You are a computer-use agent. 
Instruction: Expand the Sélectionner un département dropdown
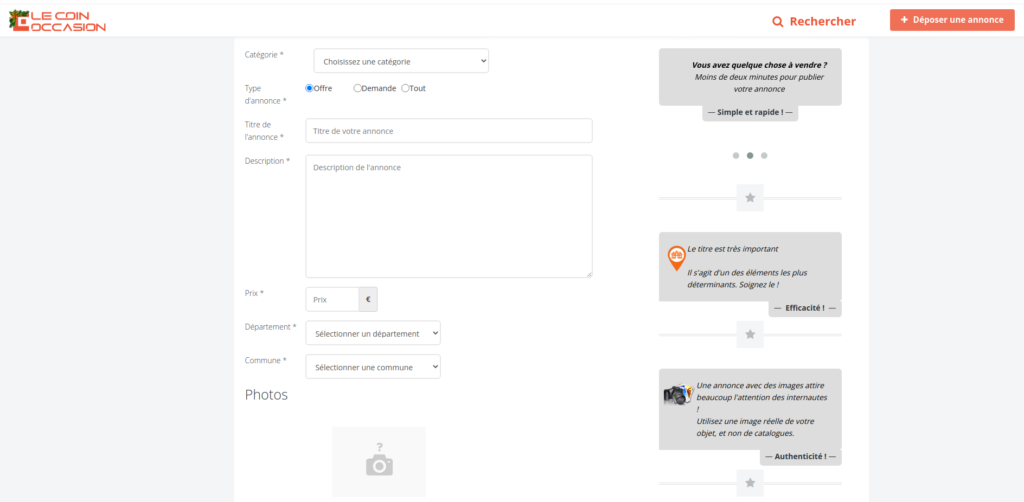coord(373,333)
